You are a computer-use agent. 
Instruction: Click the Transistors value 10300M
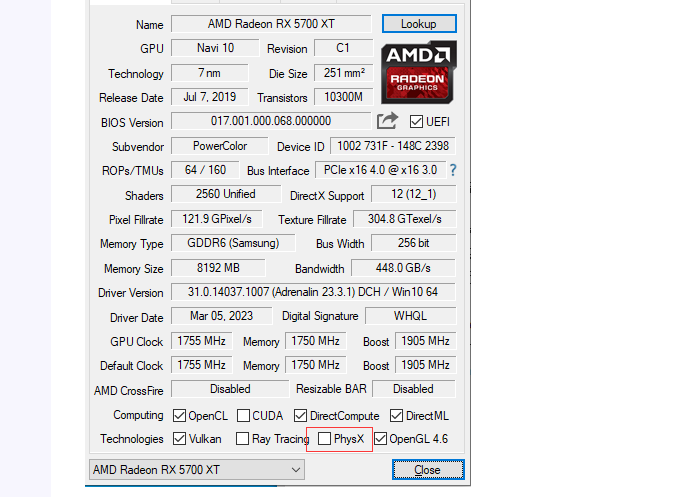coord(343,97)
